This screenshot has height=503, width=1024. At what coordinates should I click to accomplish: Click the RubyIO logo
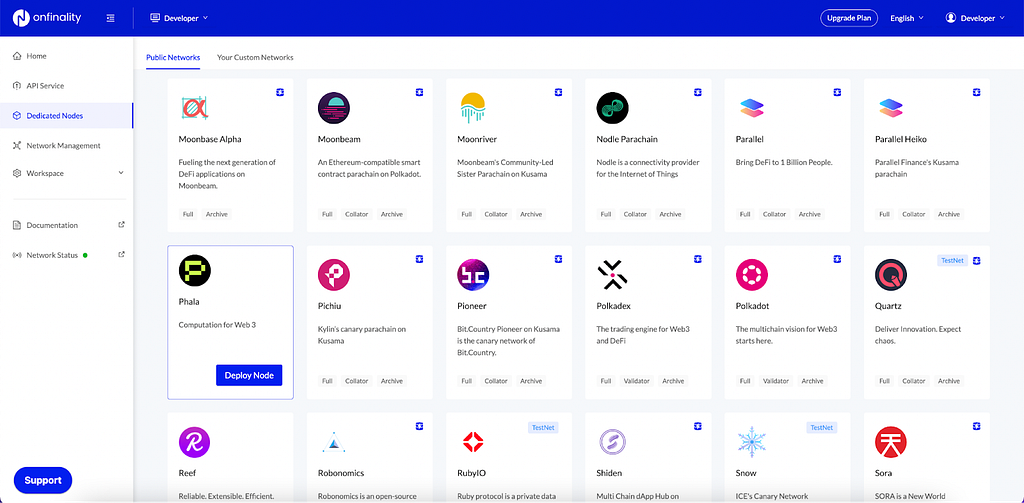473,442
